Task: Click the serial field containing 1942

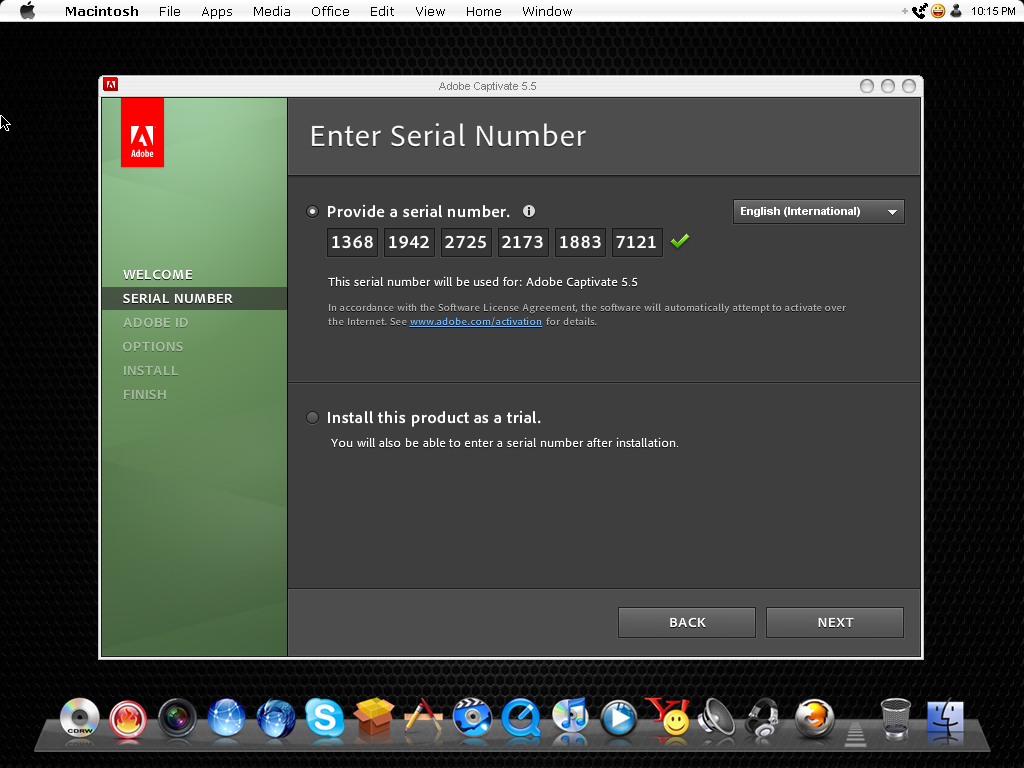Action: click(x=409, y=242)
